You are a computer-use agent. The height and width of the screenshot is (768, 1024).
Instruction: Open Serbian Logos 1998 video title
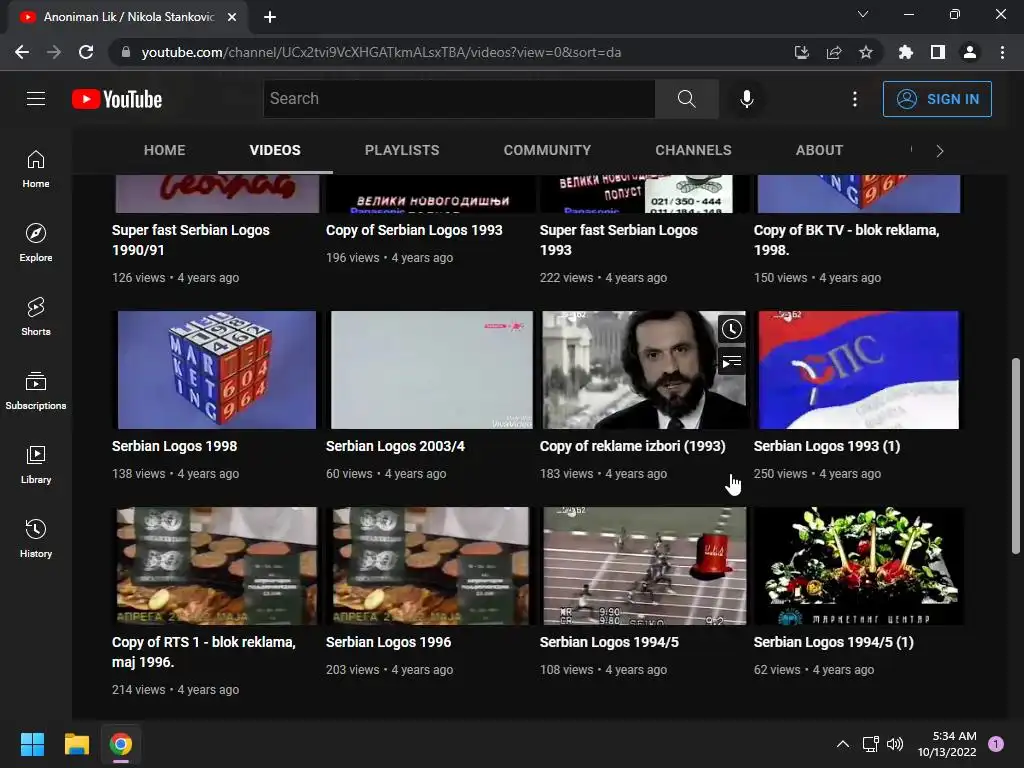pyautogui.click(x=174, y=446)
